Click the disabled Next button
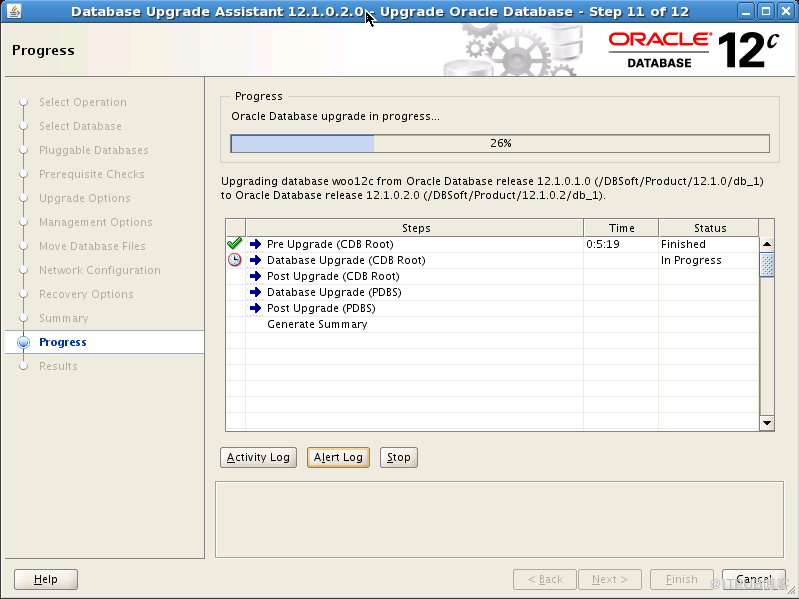Screen dimensions: 799x599 click(610, 579)
